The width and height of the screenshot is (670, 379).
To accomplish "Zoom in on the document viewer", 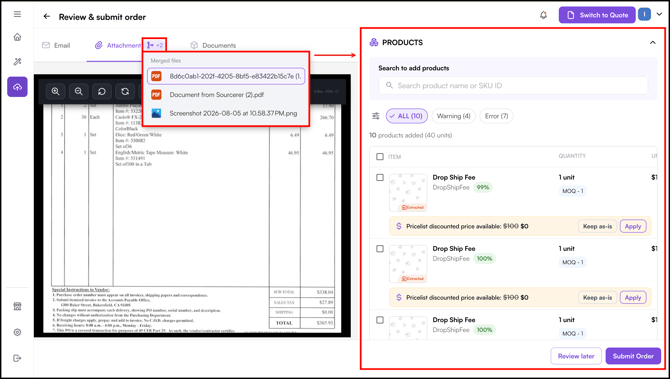I will pyautogui.click(x=56, y=91).
